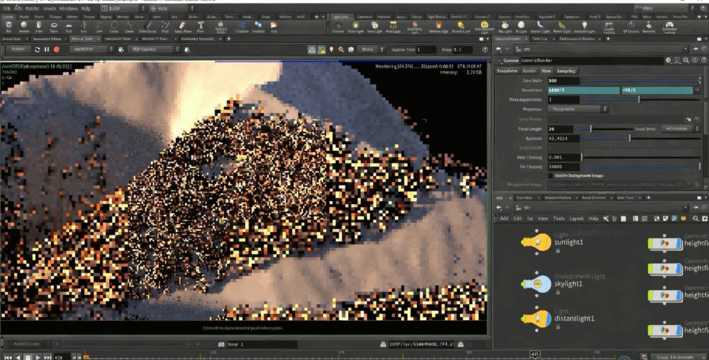Select the Sphere shelf tool
709x360 pixels.
[24, 27]
